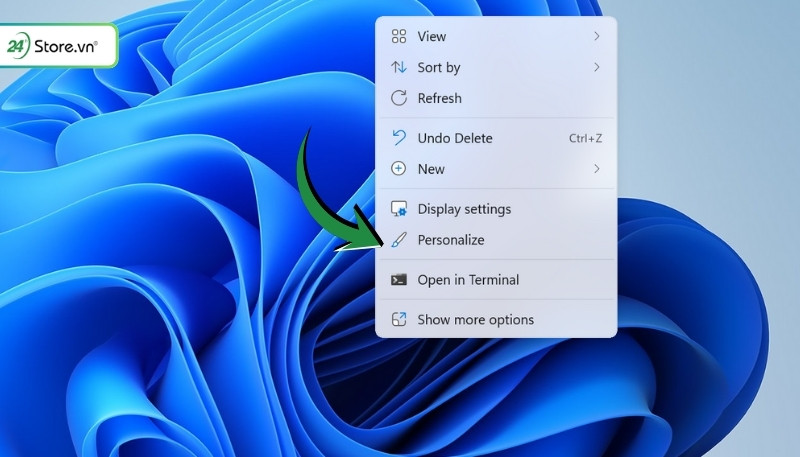Click the Show more options icon
800x457 pixels.
[399, 320]
